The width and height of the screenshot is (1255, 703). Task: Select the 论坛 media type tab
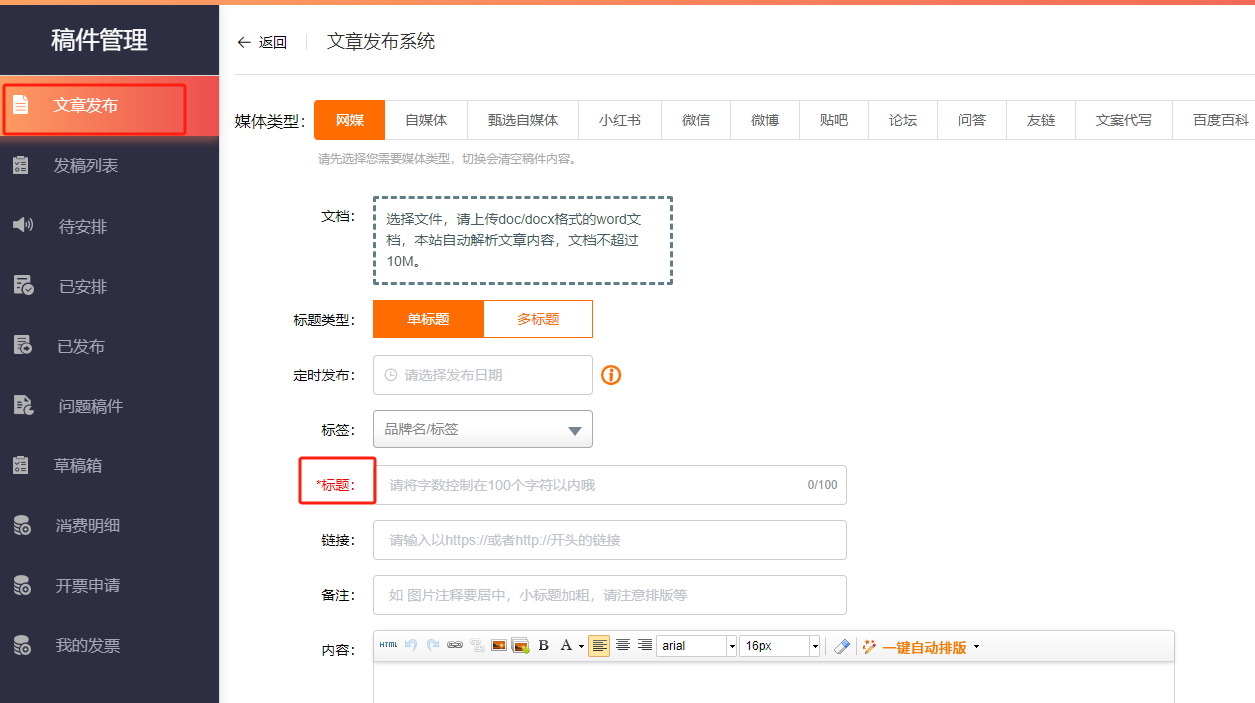(903, 120)
